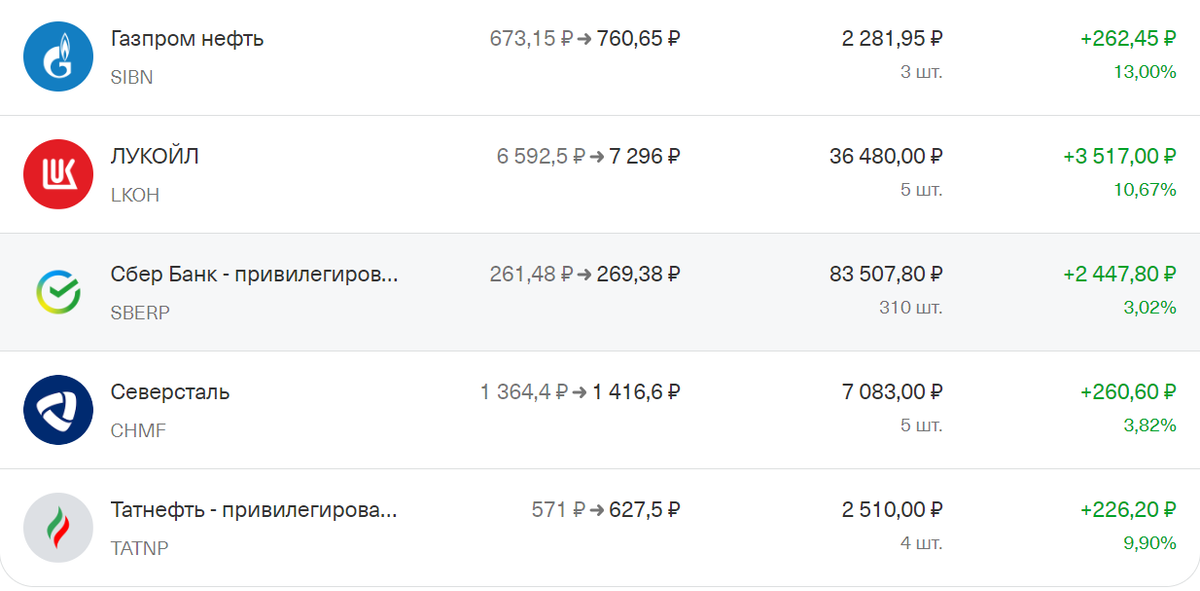This screenshot has width=1200, height=591.
Task: Click the red LUKOIL logo icon
Action: [x=58, y=174]
